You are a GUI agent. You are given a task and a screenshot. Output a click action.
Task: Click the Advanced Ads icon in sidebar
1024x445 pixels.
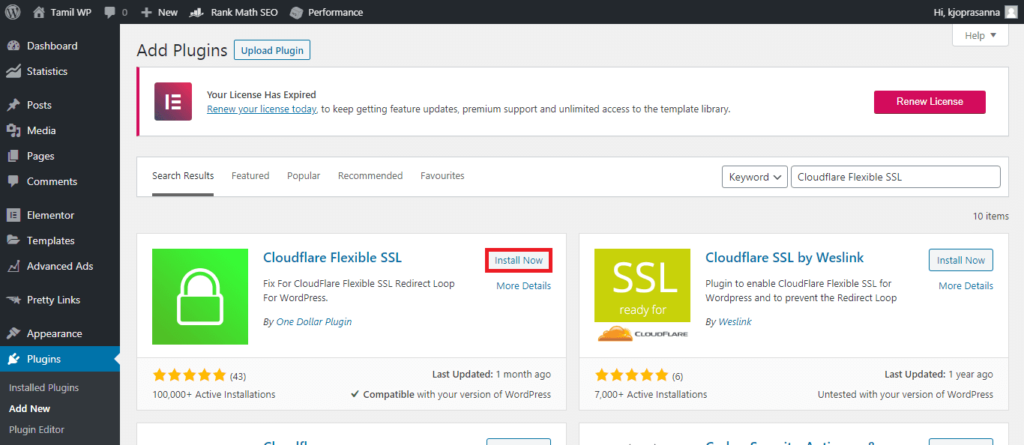(13, 266)
